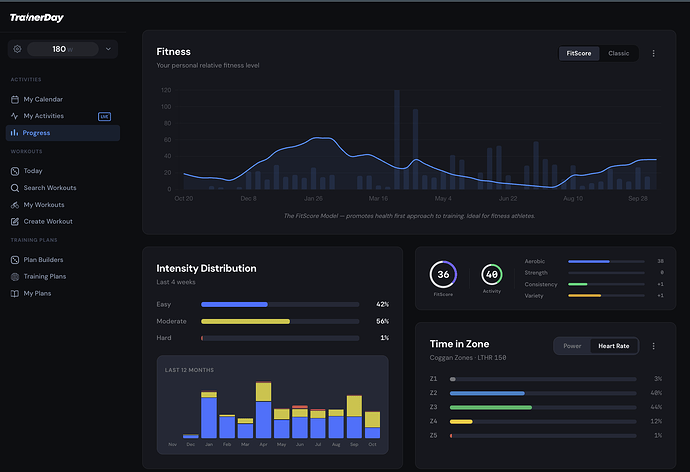The image size is (690, 472).
Task: Click the Easy intensity bar
Action: click(280, 304)
